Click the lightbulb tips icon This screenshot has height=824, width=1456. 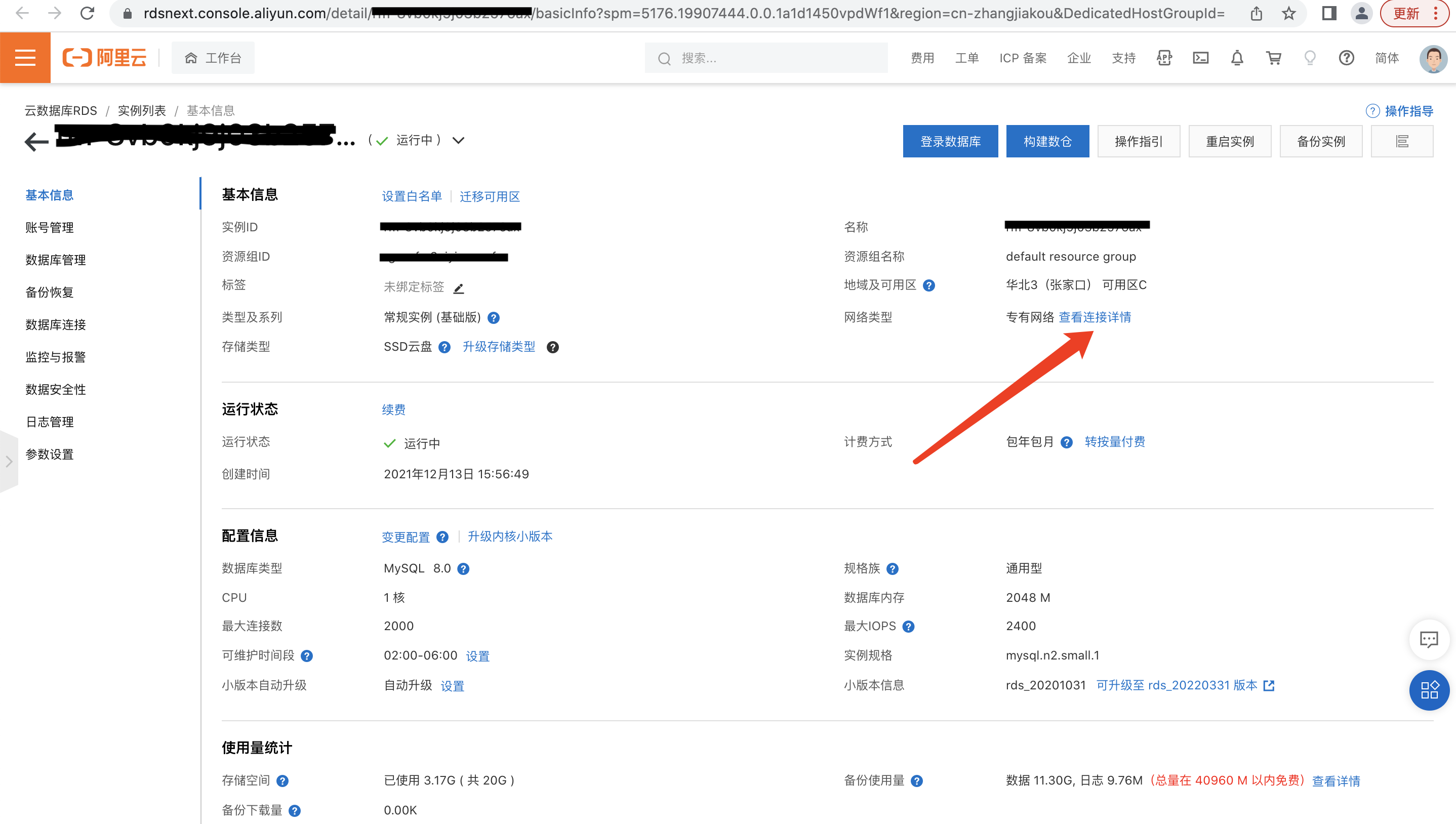tap(1310, 58)
